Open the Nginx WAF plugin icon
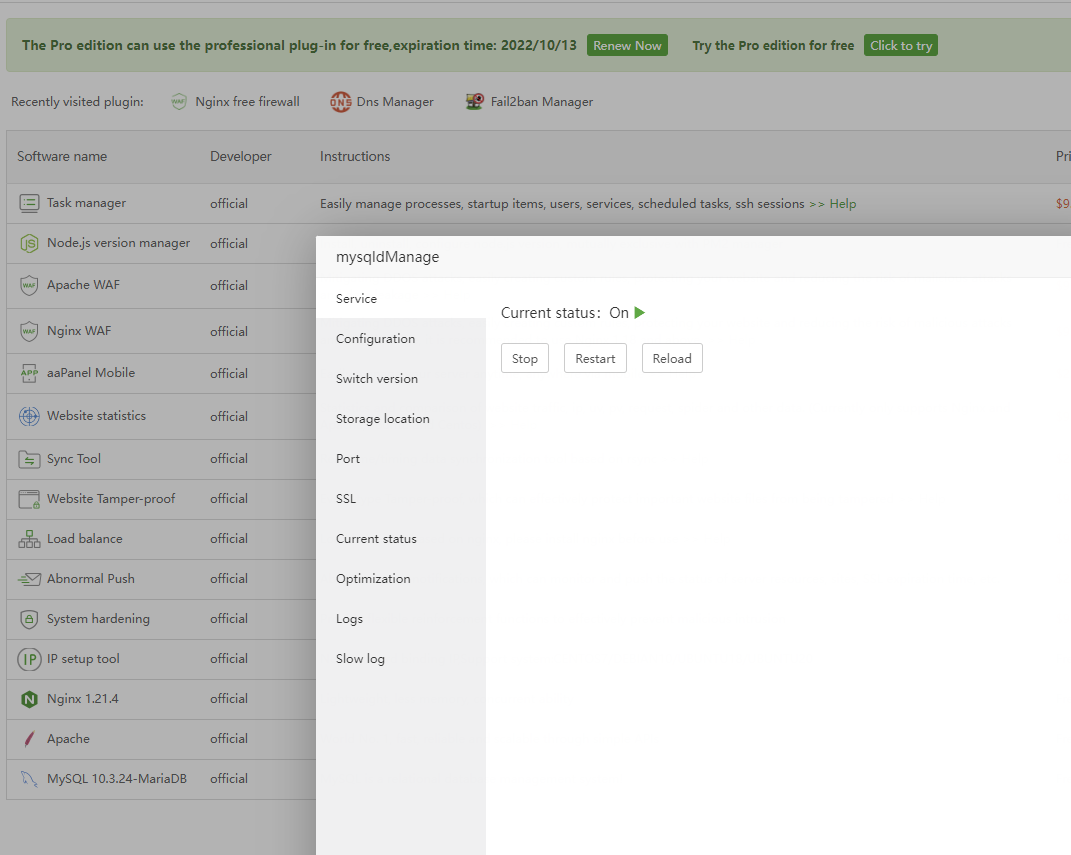 pyautogui.click(x=28, y=331)
